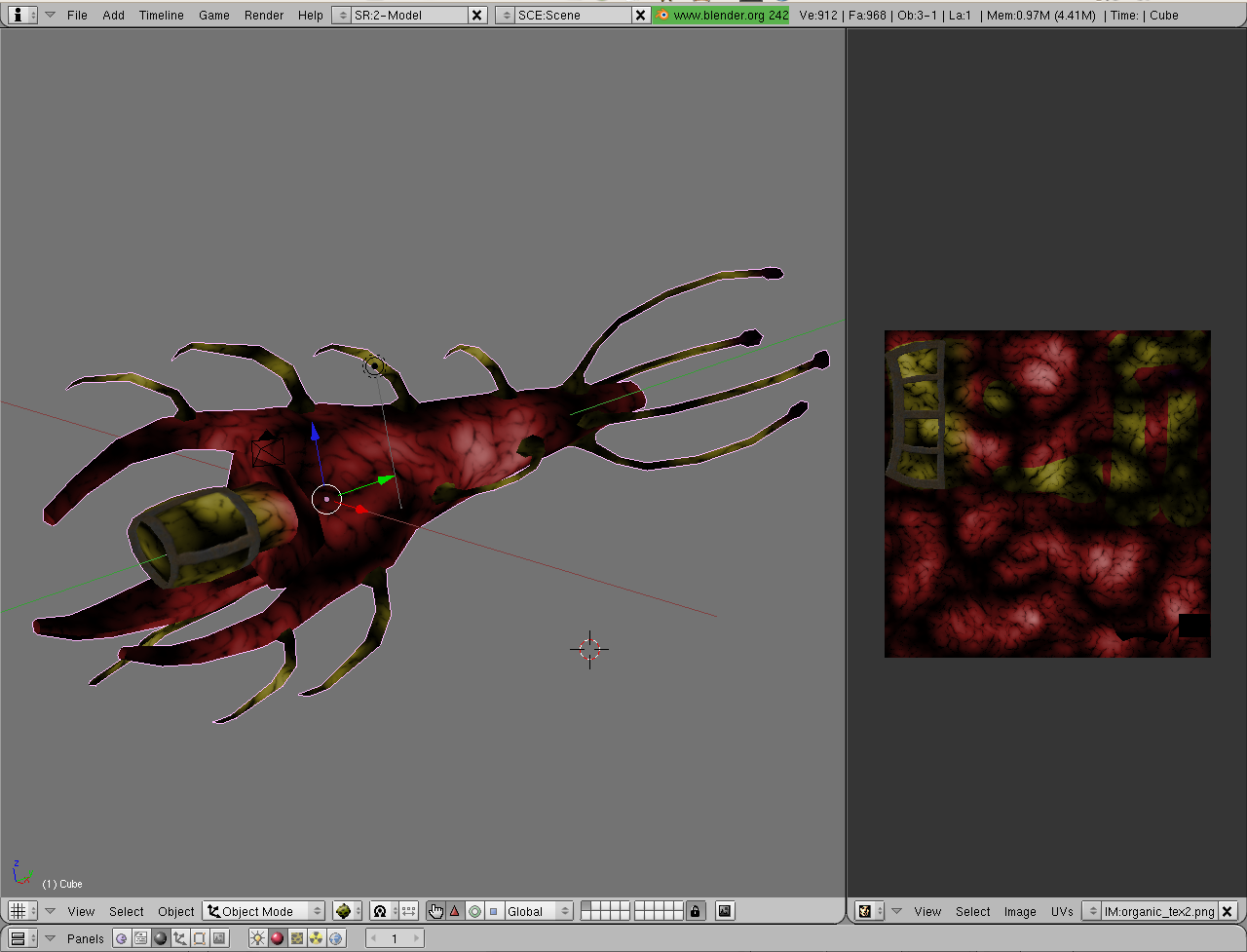The height and width of the screenshot is (952, 1247).
Task: Click the current frame number field
Action: click(x=395, y=938)
